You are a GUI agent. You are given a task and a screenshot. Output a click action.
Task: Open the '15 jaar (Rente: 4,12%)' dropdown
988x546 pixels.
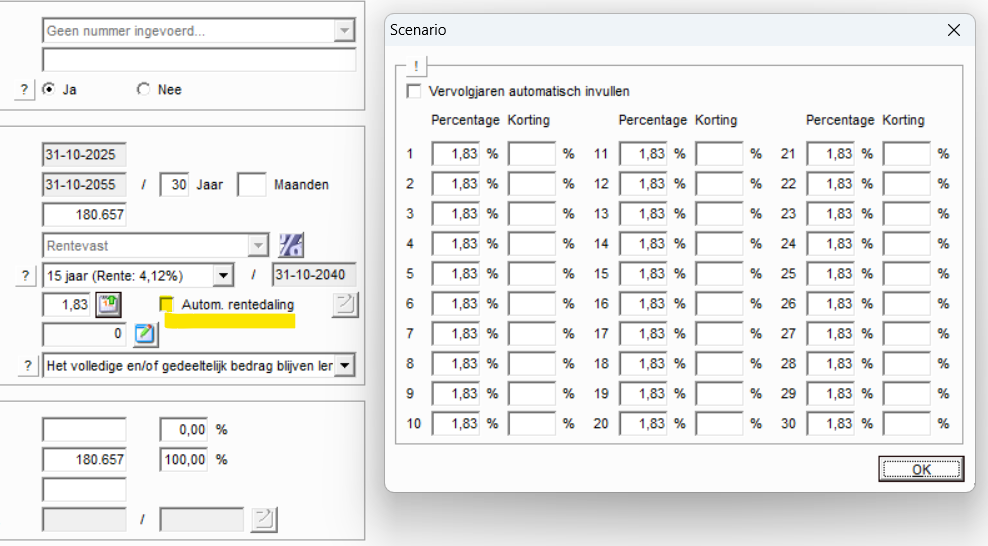pos(223,276)
